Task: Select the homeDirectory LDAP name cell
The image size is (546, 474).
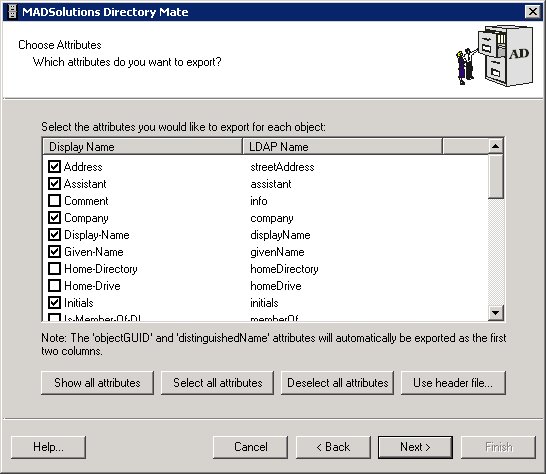Action: (x=284, y=269)
